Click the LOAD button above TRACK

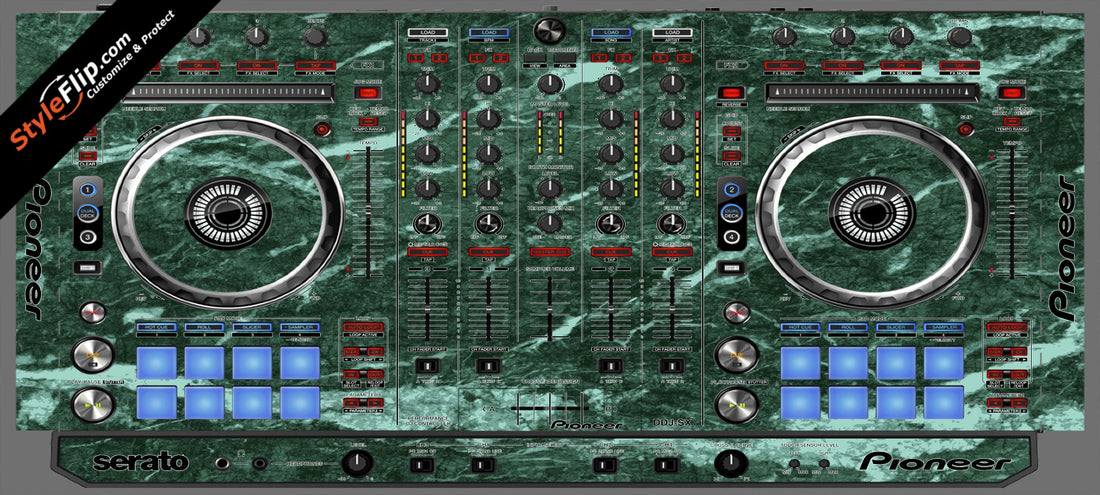427,33
